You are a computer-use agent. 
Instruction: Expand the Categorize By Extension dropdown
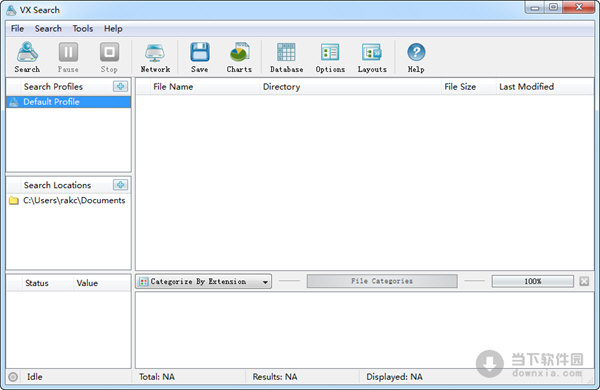(x=204, y=282)
